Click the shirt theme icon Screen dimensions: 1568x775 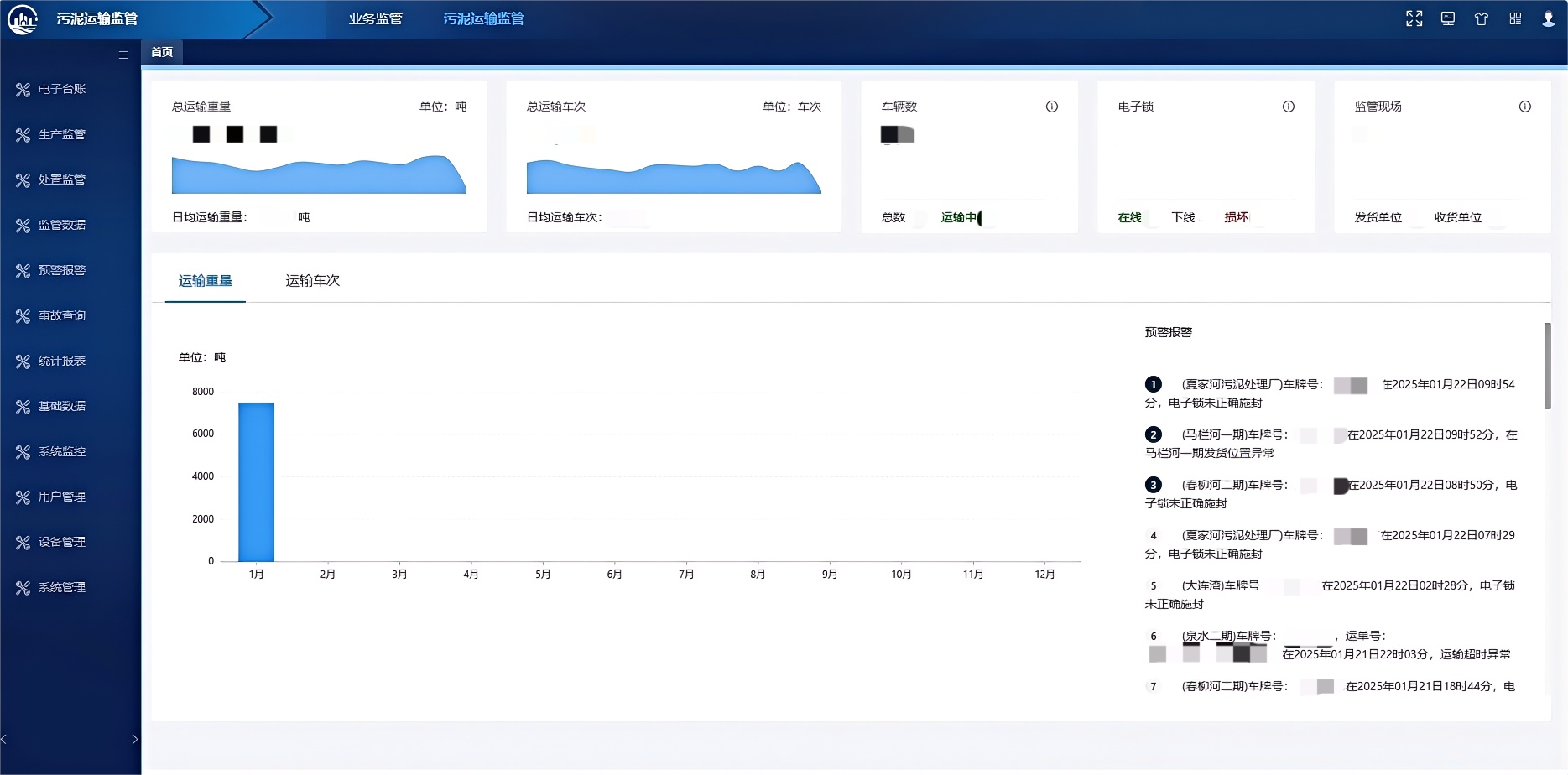point(1481,18)
